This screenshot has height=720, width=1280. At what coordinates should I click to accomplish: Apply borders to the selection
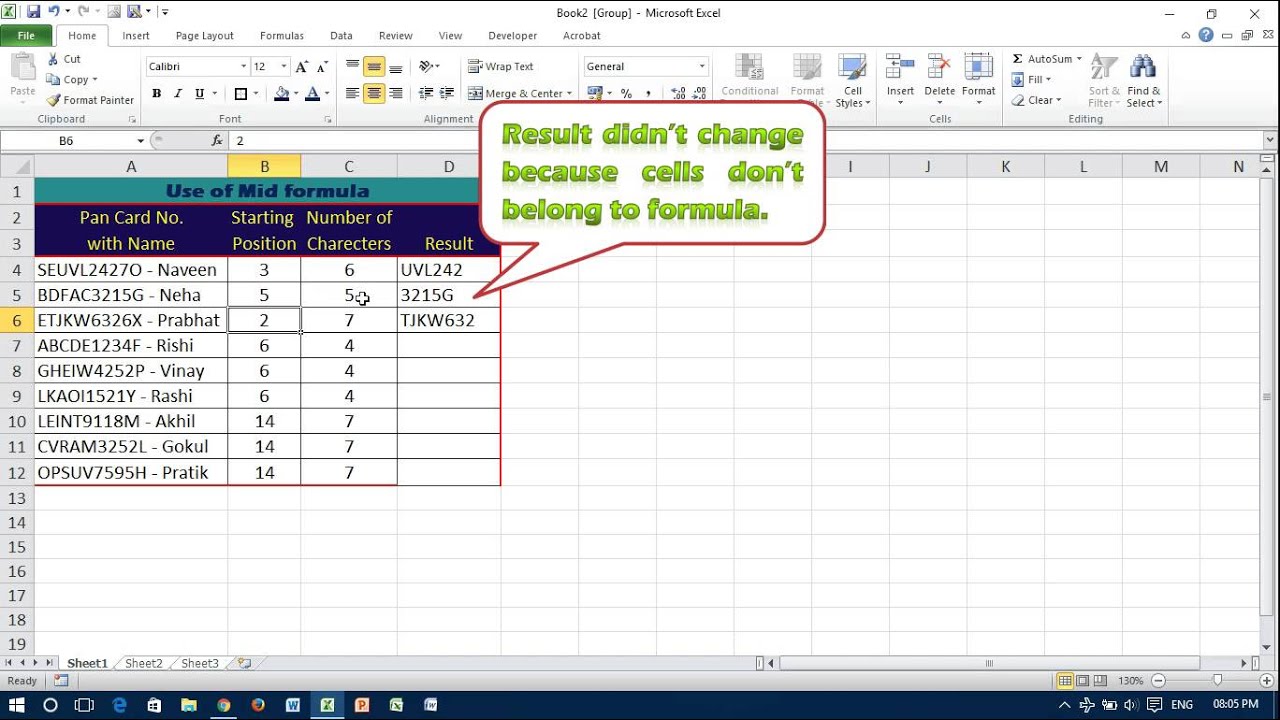pos(240,94)
